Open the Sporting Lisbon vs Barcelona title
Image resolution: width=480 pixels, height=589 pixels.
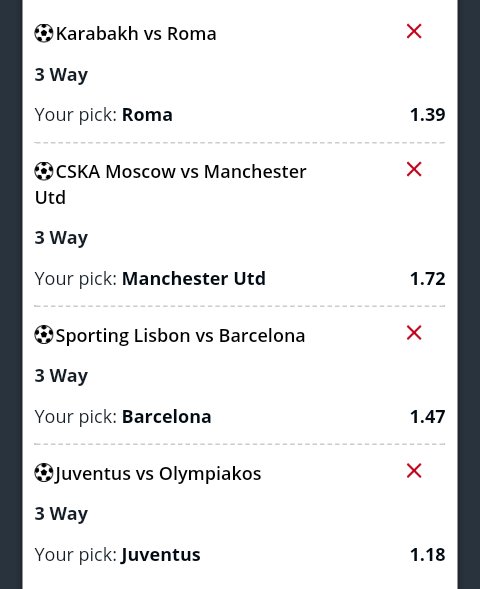180,335
